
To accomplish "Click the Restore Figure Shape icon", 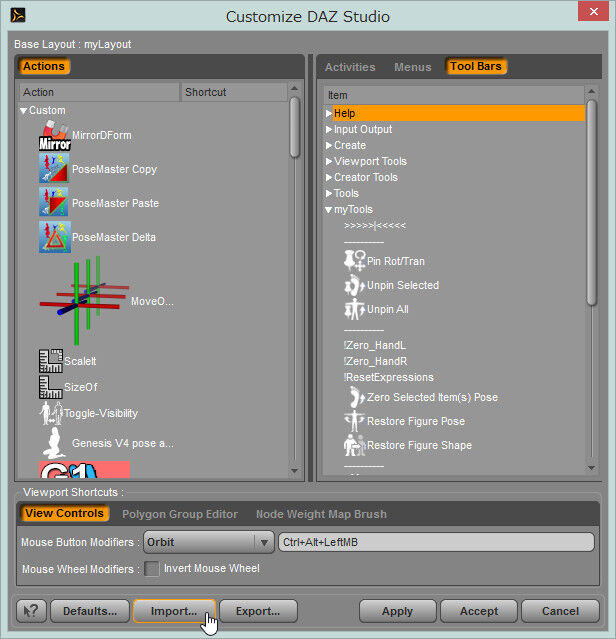I will [x=354, y=445].
